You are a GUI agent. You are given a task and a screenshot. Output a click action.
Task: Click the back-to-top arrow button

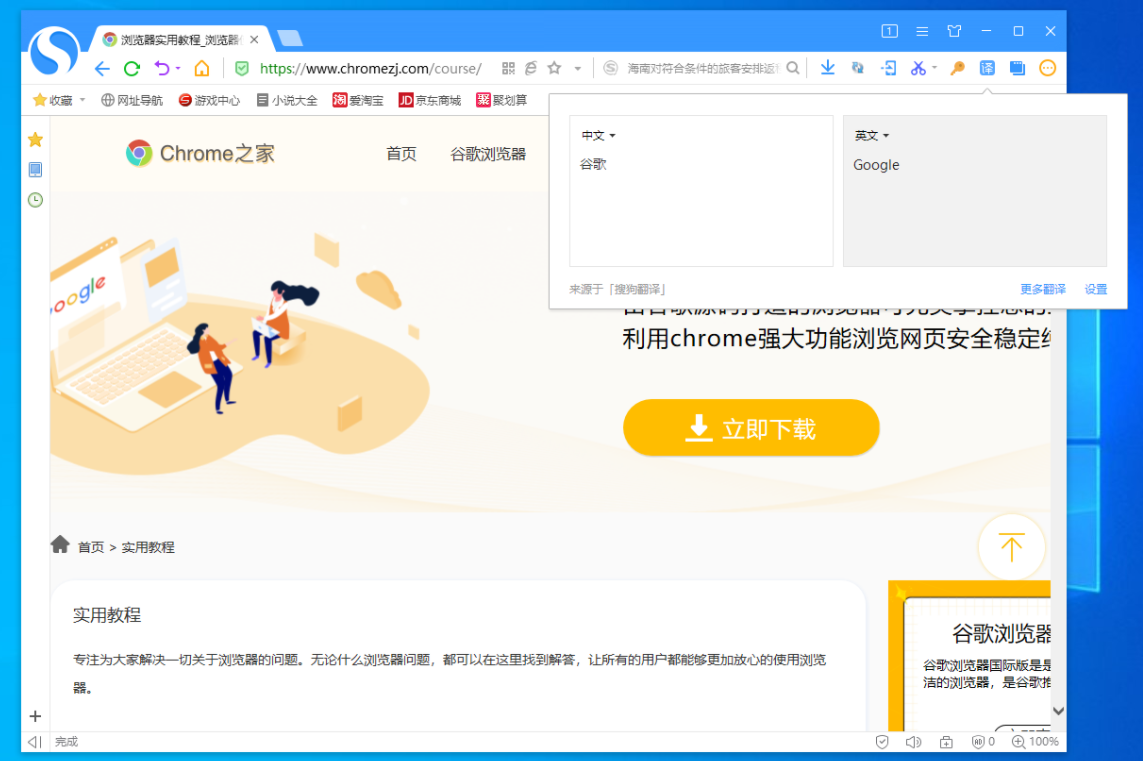[1011, 547]
